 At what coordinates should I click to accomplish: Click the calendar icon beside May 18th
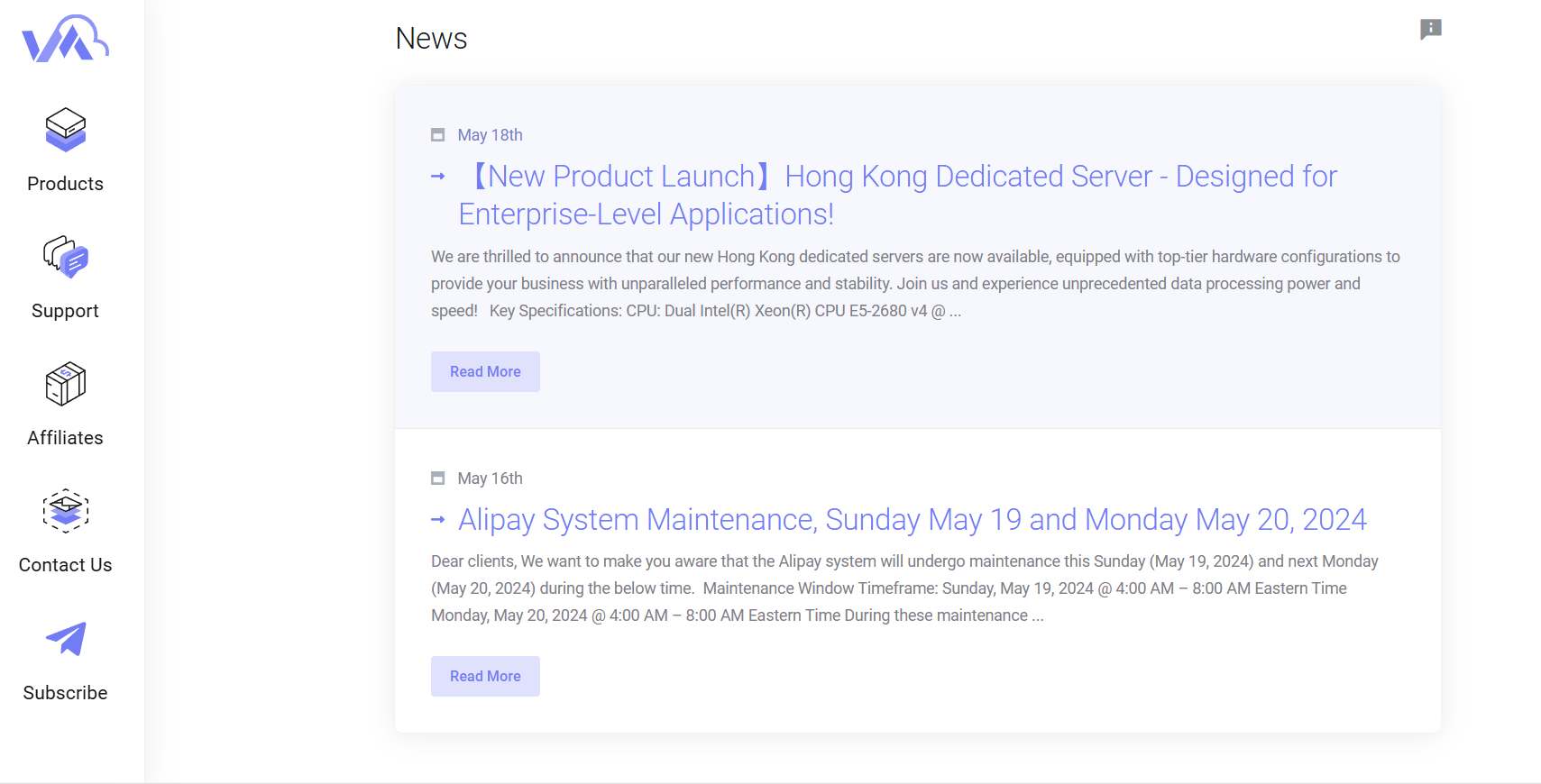438,135
